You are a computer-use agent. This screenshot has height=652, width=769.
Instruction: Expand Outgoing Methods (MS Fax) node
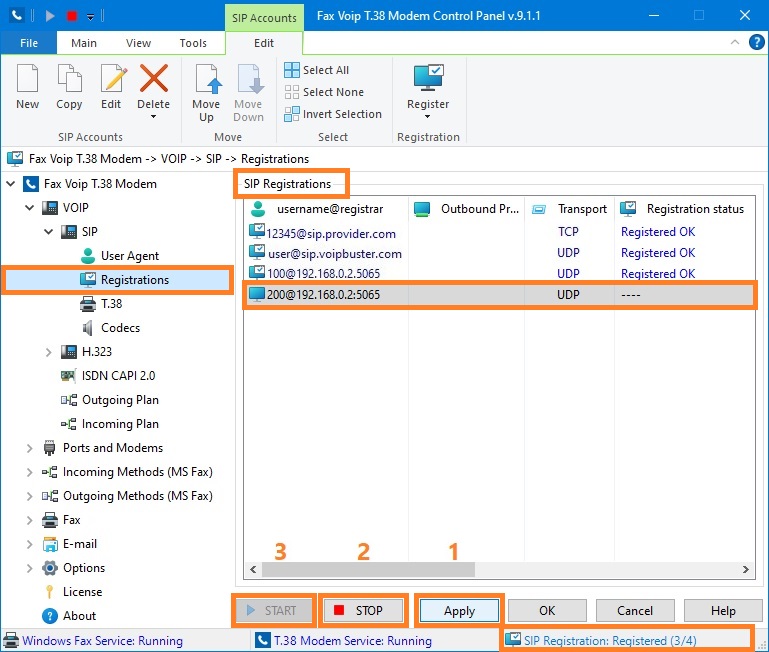pos(29,496)
